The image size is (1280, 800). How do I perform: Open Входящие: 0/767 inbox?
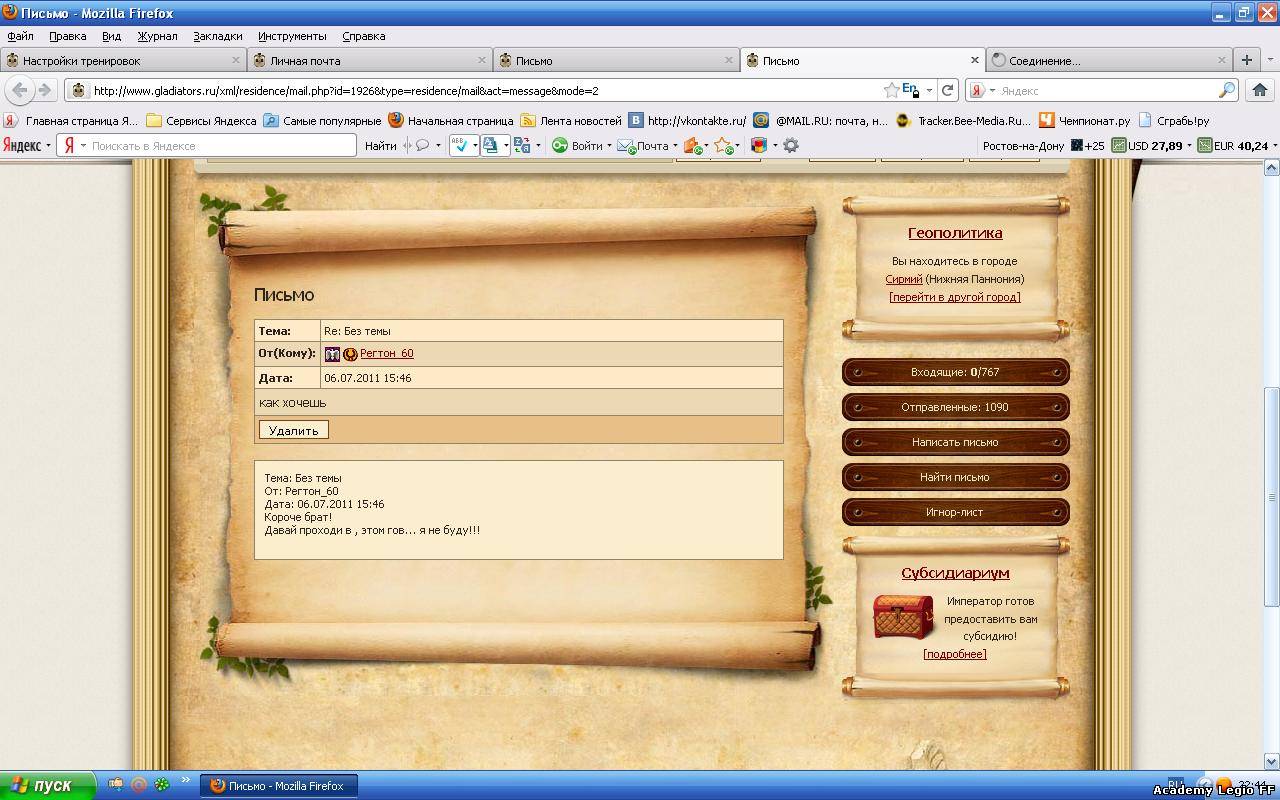[x=955, y=372]
